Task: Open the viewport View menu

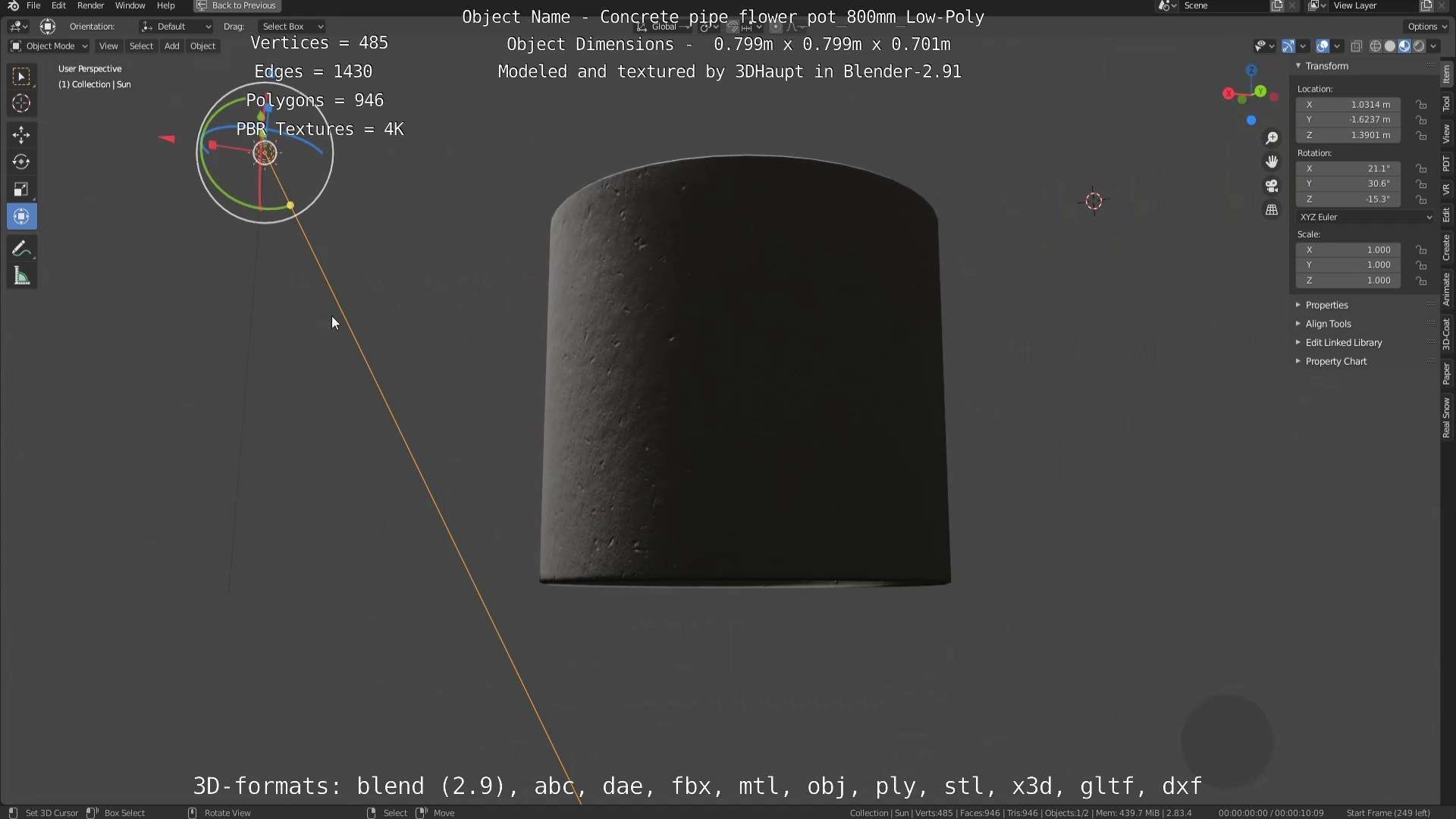Action: coord(108,46)
